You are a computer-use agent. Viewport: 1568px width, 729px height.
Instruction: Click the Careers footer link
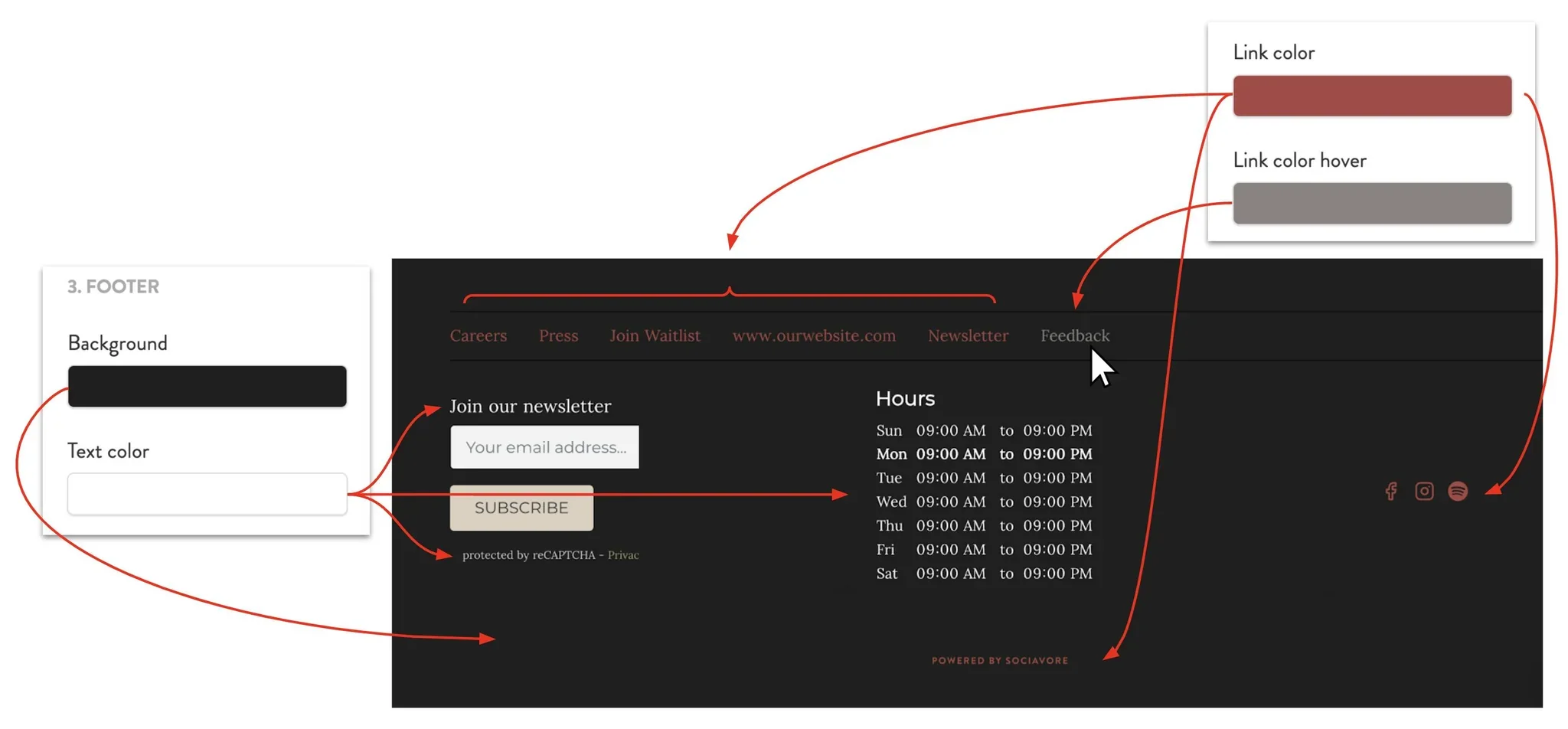point(479,335)
